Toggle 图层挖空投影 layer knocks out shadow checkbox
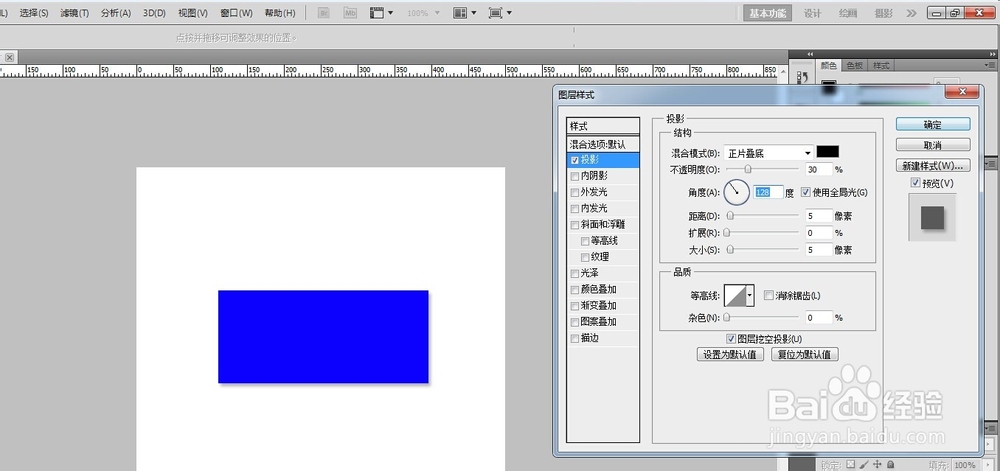 pyautogui.click(x=731, y=339)
